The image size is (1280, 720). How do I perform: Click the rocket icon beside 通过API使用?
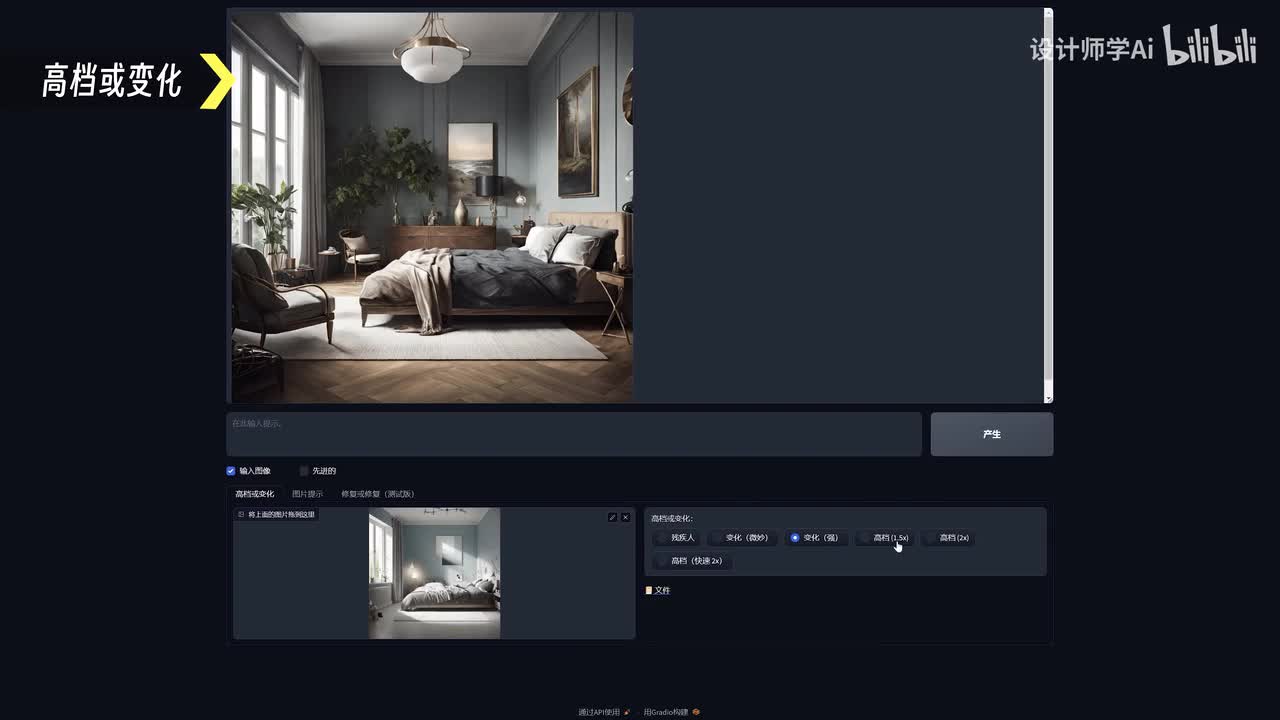tap(627, 712)
